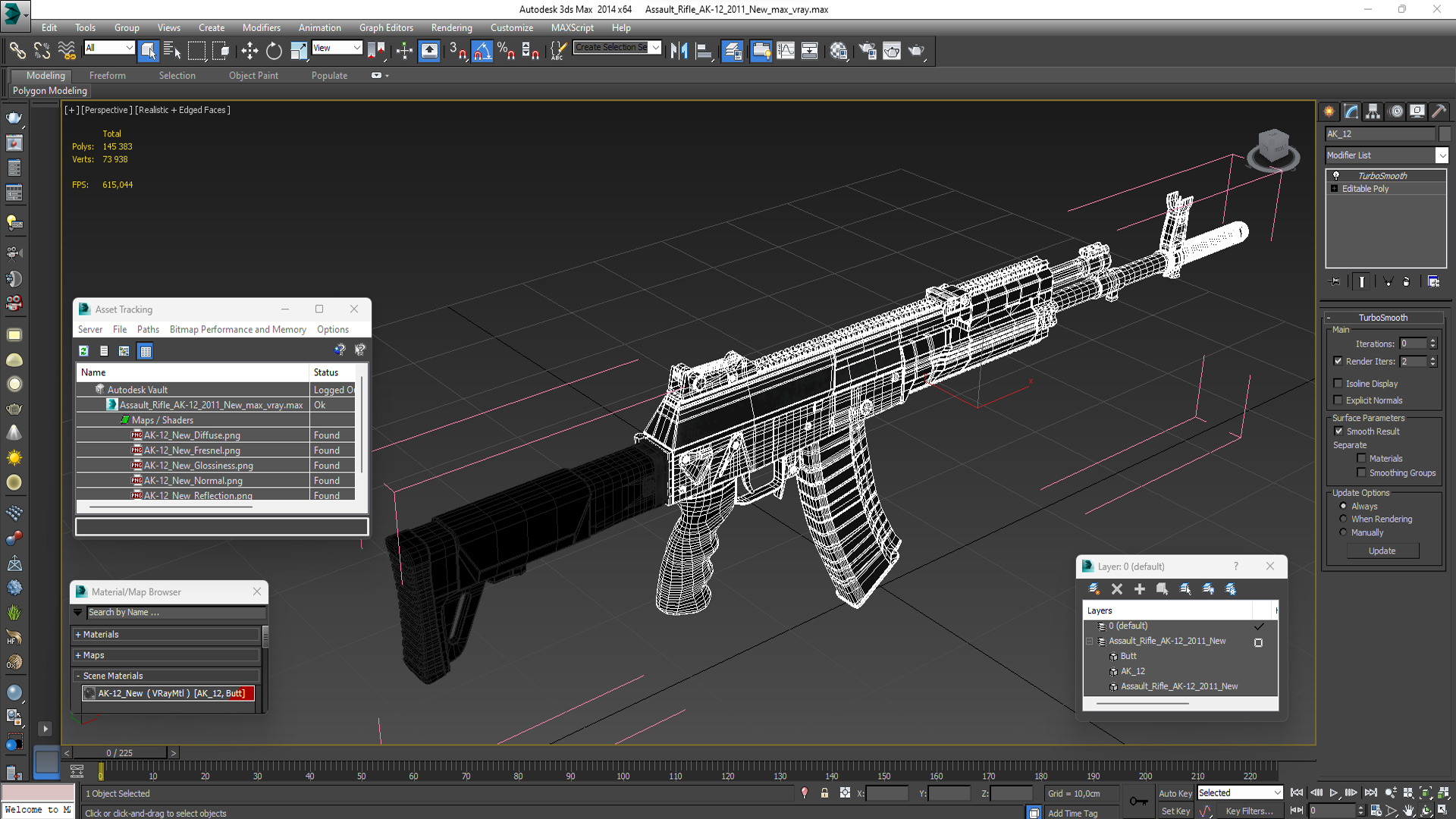Viewport: 1456px width, 819px height.
Task: Activate the Select Object tool
Action: tap(149, 51)
